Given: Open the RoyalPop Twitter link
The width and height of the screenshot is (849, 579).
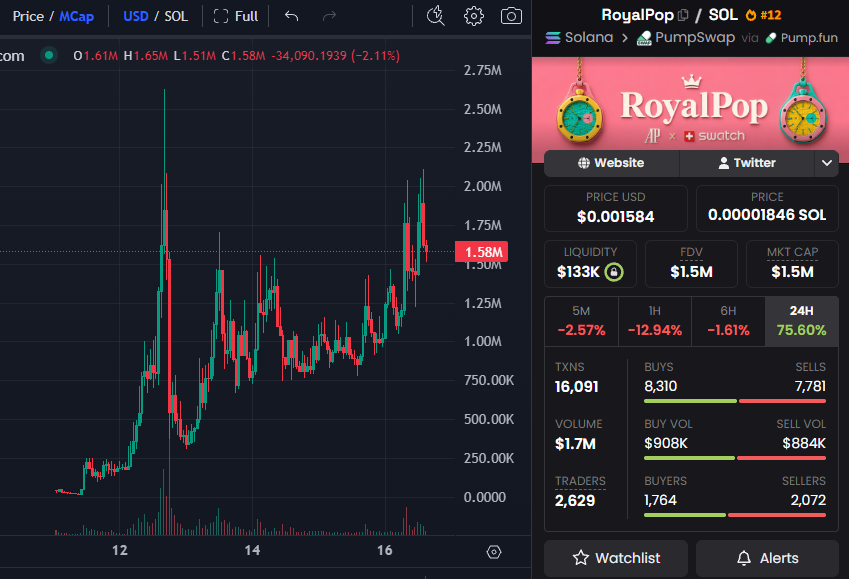Looking at the screenshot, I should [747, 163].
